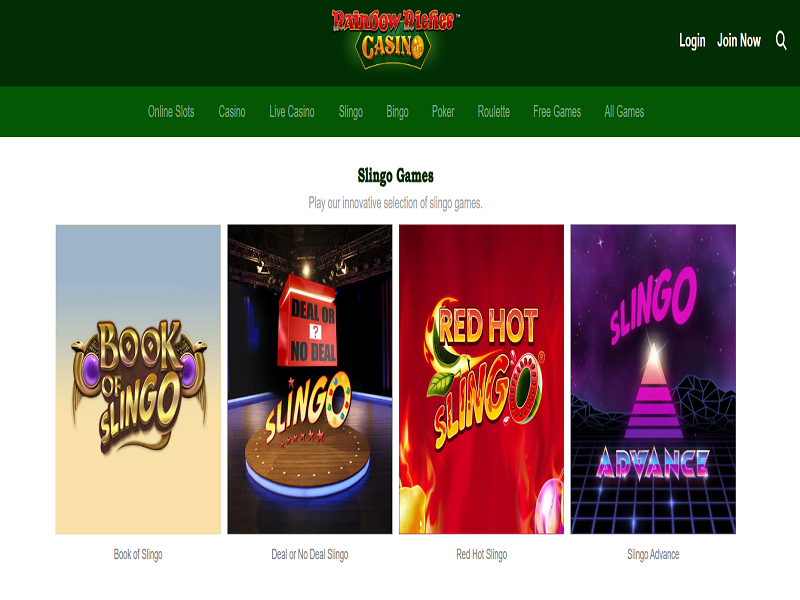Click the Rainbow Riches Casino logo

395,39
